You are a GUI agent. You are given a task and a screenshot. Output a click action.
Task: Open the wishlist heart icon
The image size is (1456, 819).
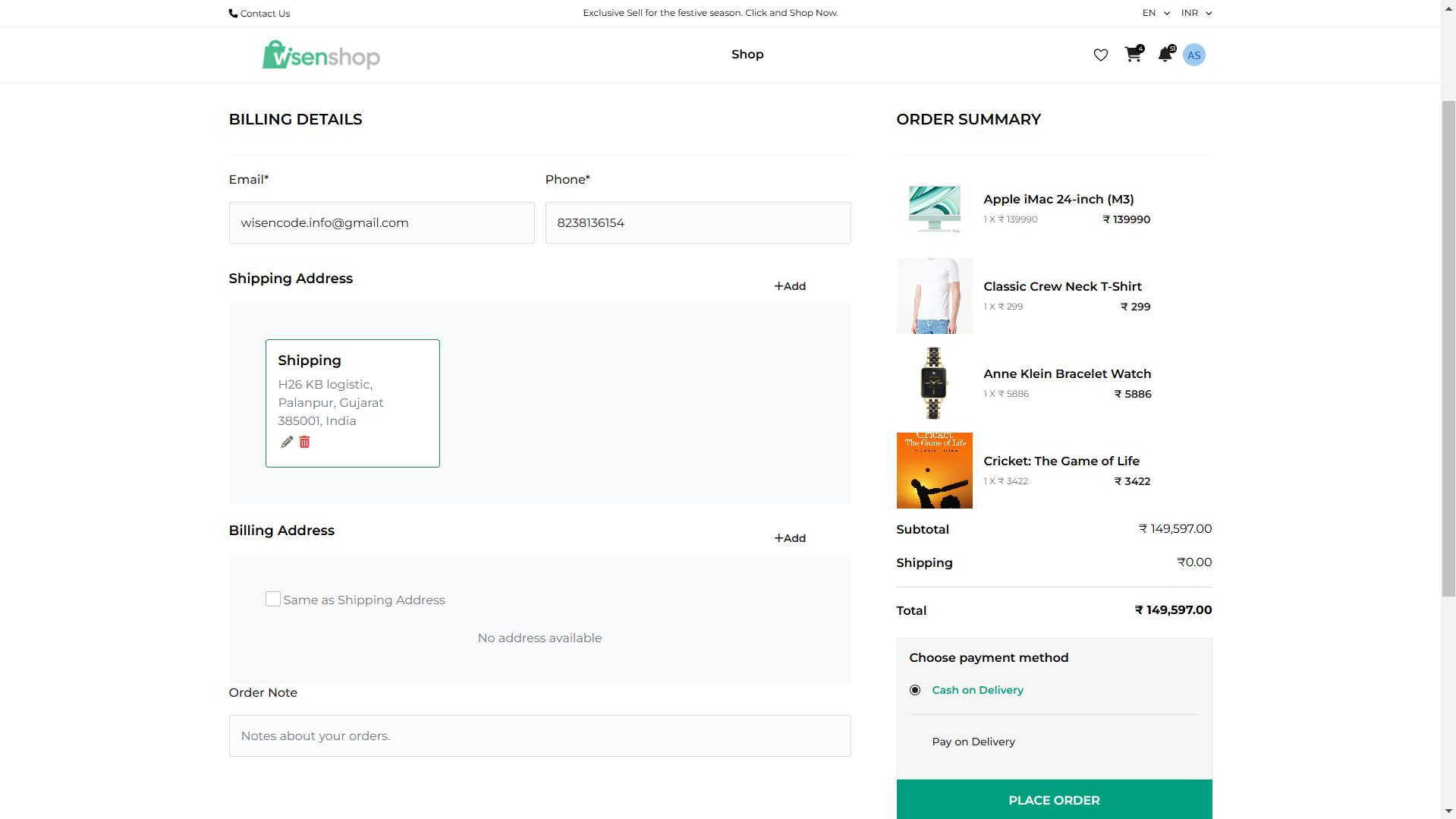[1100, 55]
